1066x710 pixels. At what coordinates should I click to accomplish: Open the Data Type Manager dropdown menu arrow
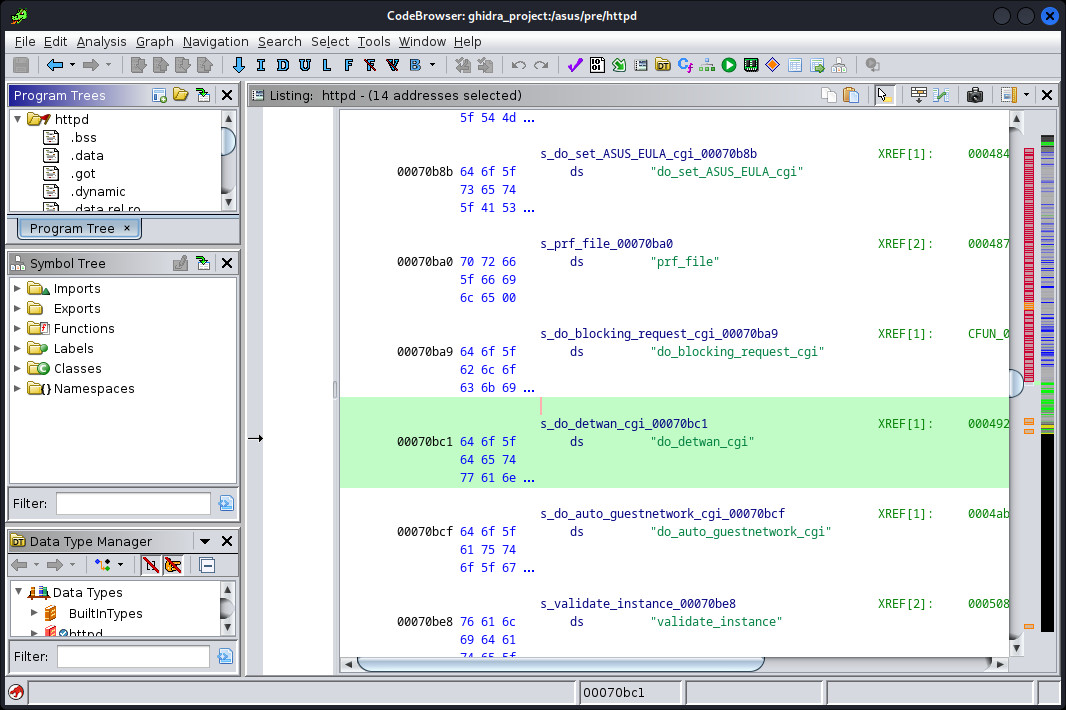(205, 541)
